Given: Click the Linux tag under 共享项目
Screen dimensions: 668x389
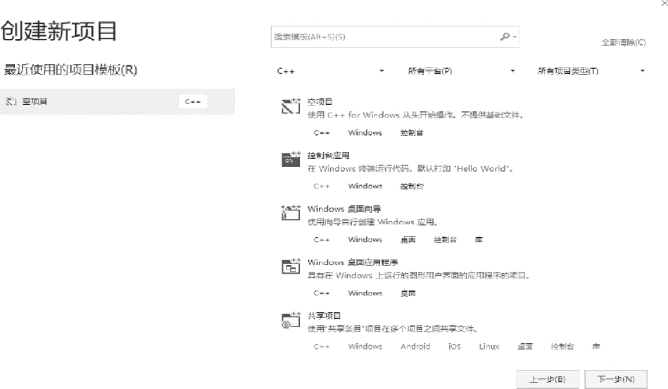Looking at the screenshot, I should tap(489, 346).
